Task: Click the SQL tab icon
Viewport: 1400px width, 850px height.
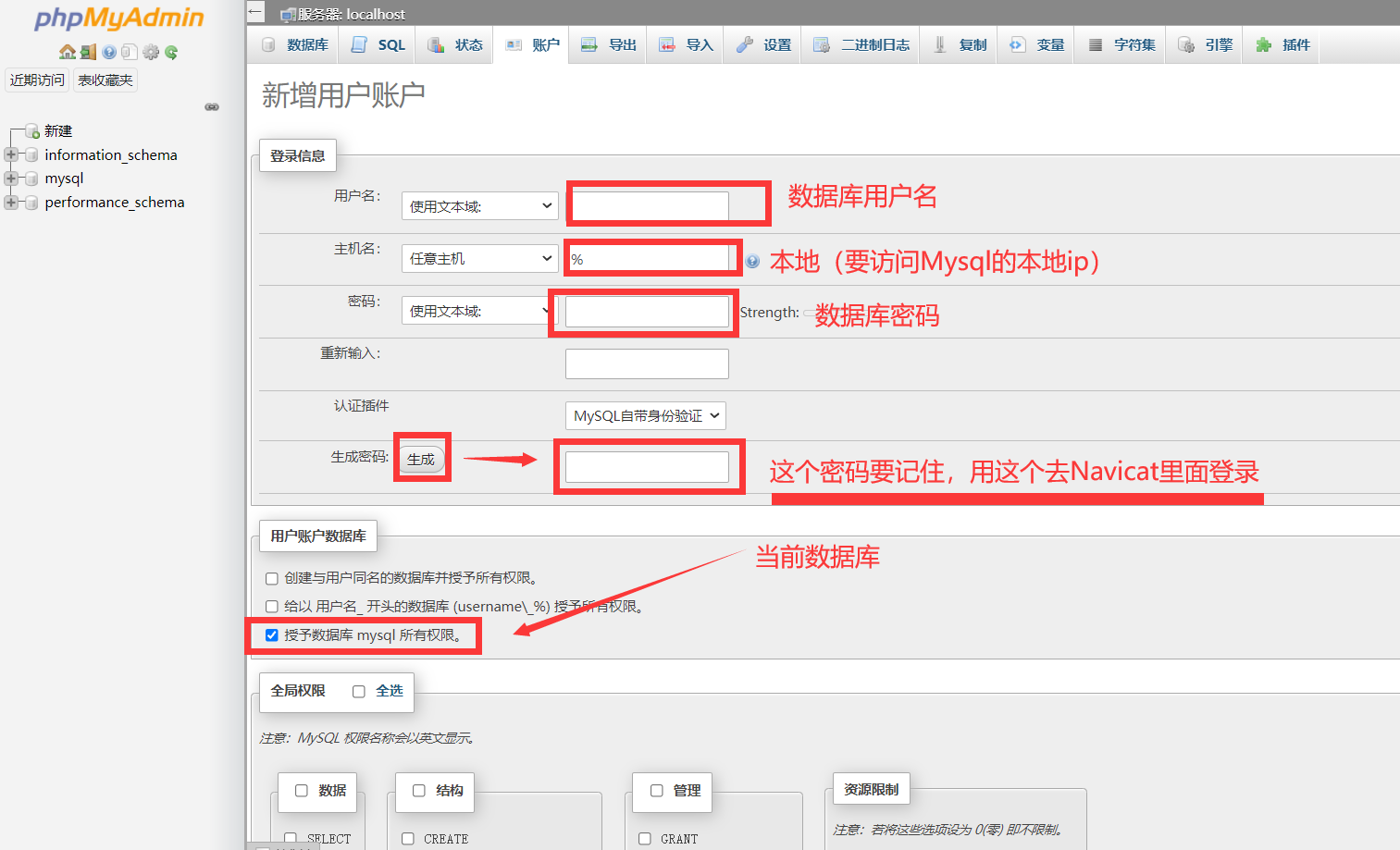Action: (360, 44)
